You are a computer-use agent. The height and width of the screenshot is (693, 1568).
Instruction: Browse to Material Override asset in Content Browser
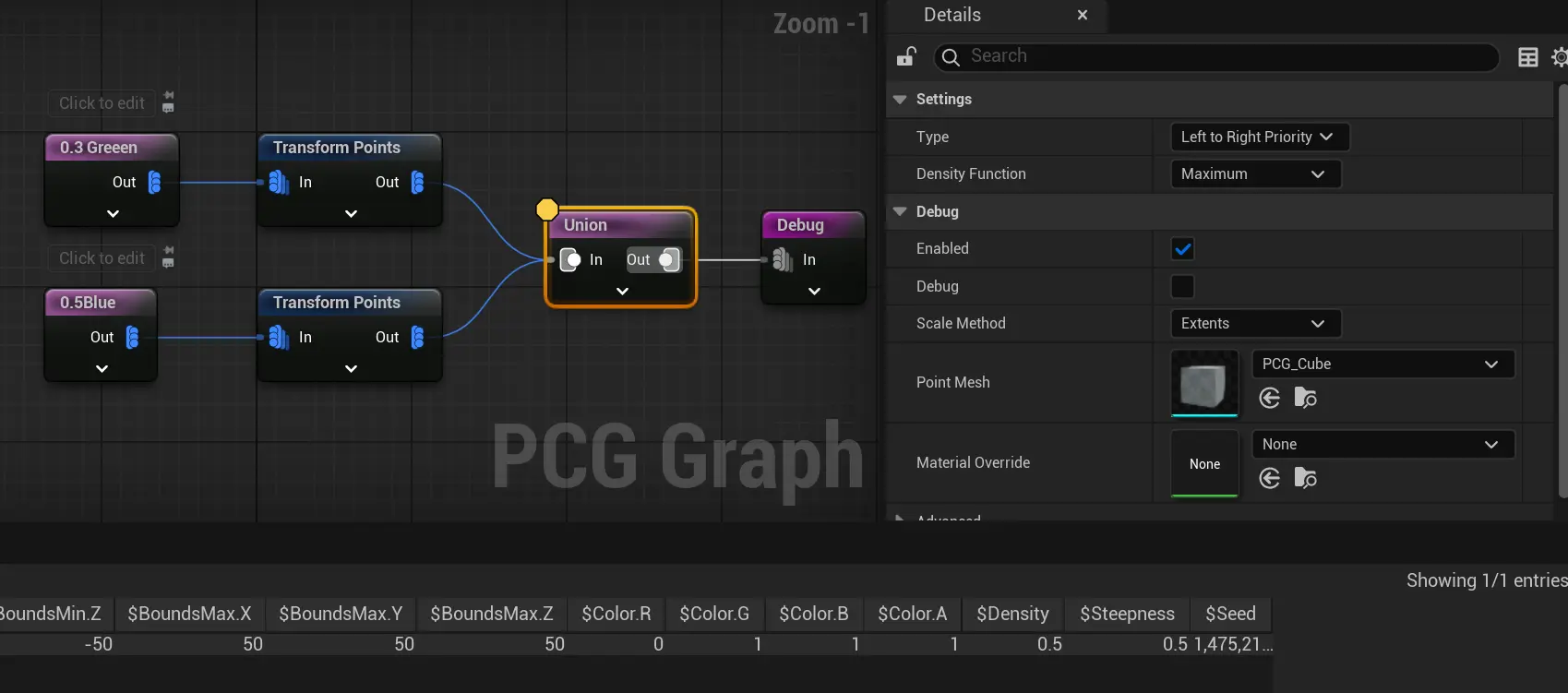(x=1305, y=478)
